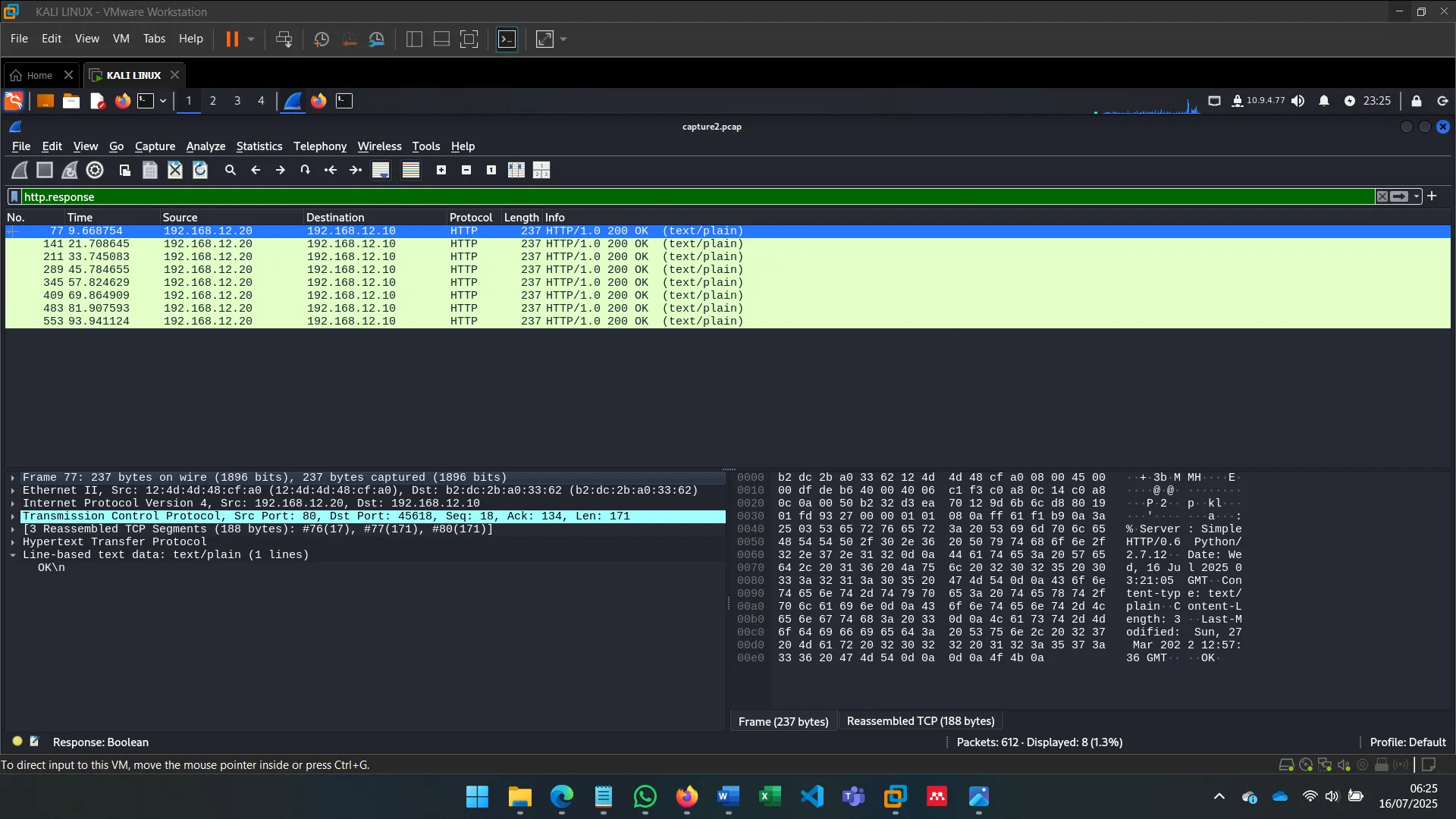This screenshot has height=819, width=1456.
Task: Open the display filter bookmarks icon
Action: coord(14,196)
